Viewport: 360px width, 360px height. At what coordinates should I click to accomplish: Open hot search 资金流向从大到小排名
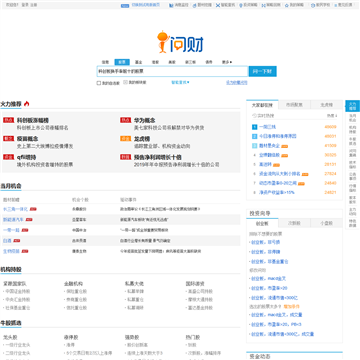point(280,174)
